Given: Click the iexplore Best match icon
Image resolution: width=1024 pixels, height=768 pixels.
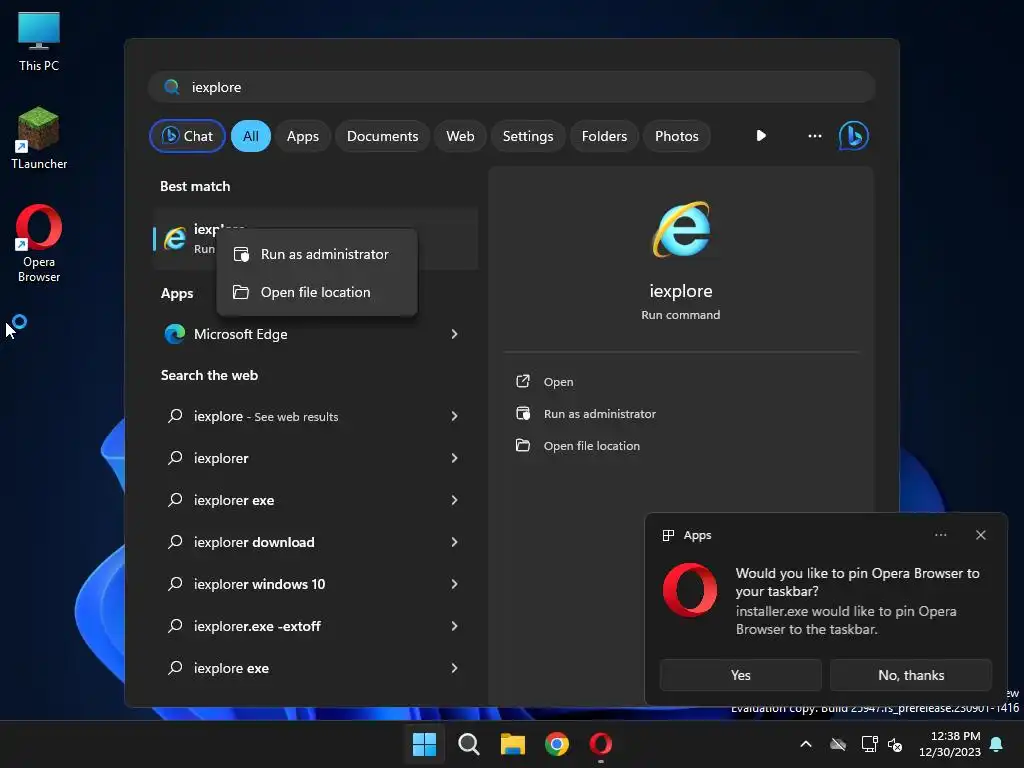Looking at the screenshot, I should point(174,238).
